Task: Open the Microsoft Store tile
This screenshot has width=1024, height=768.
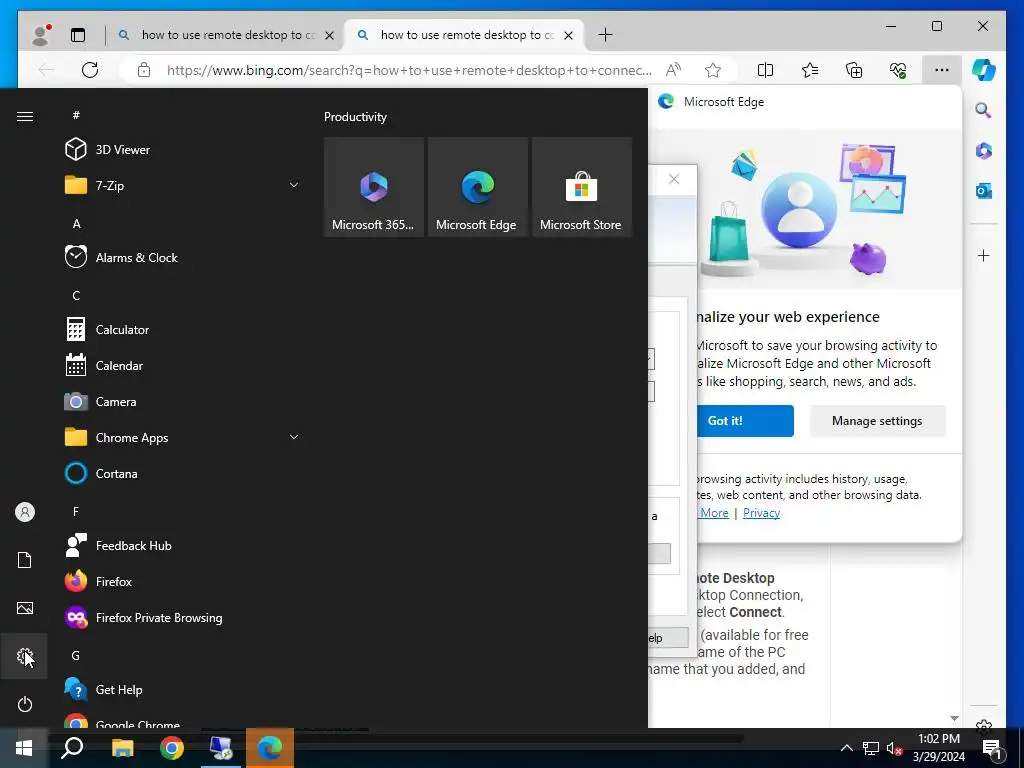Action: 581,187
